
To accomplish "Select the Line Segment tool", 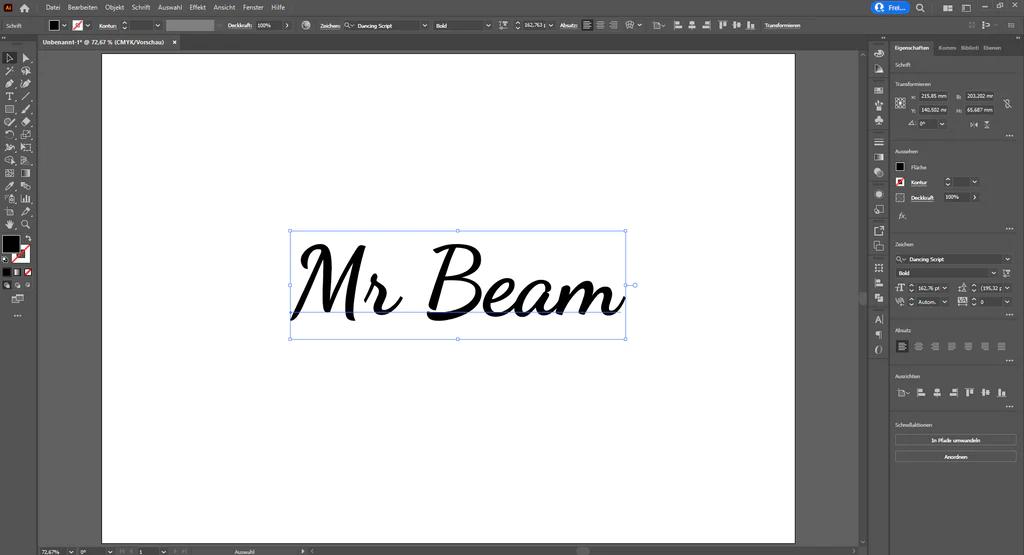I will 26,96.
